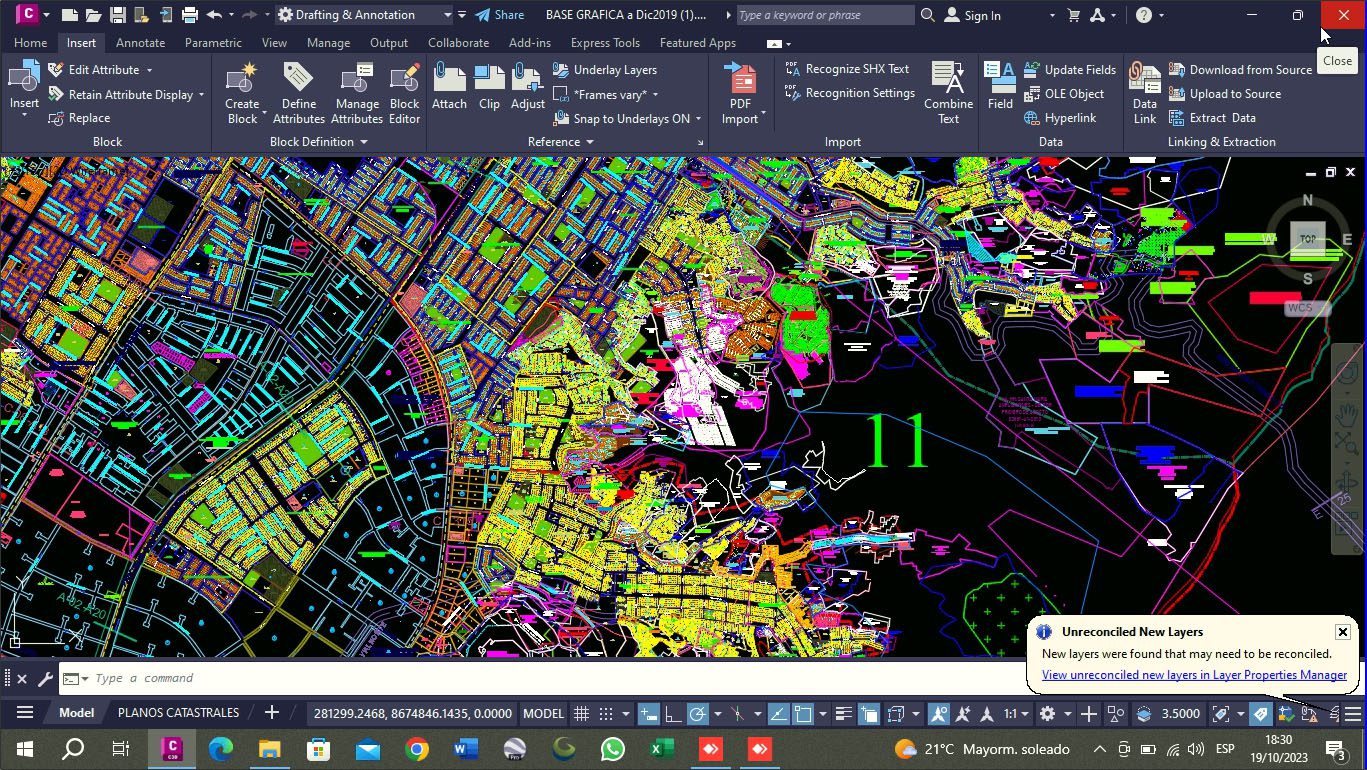Click the Attach reference icon

[449, 88]
